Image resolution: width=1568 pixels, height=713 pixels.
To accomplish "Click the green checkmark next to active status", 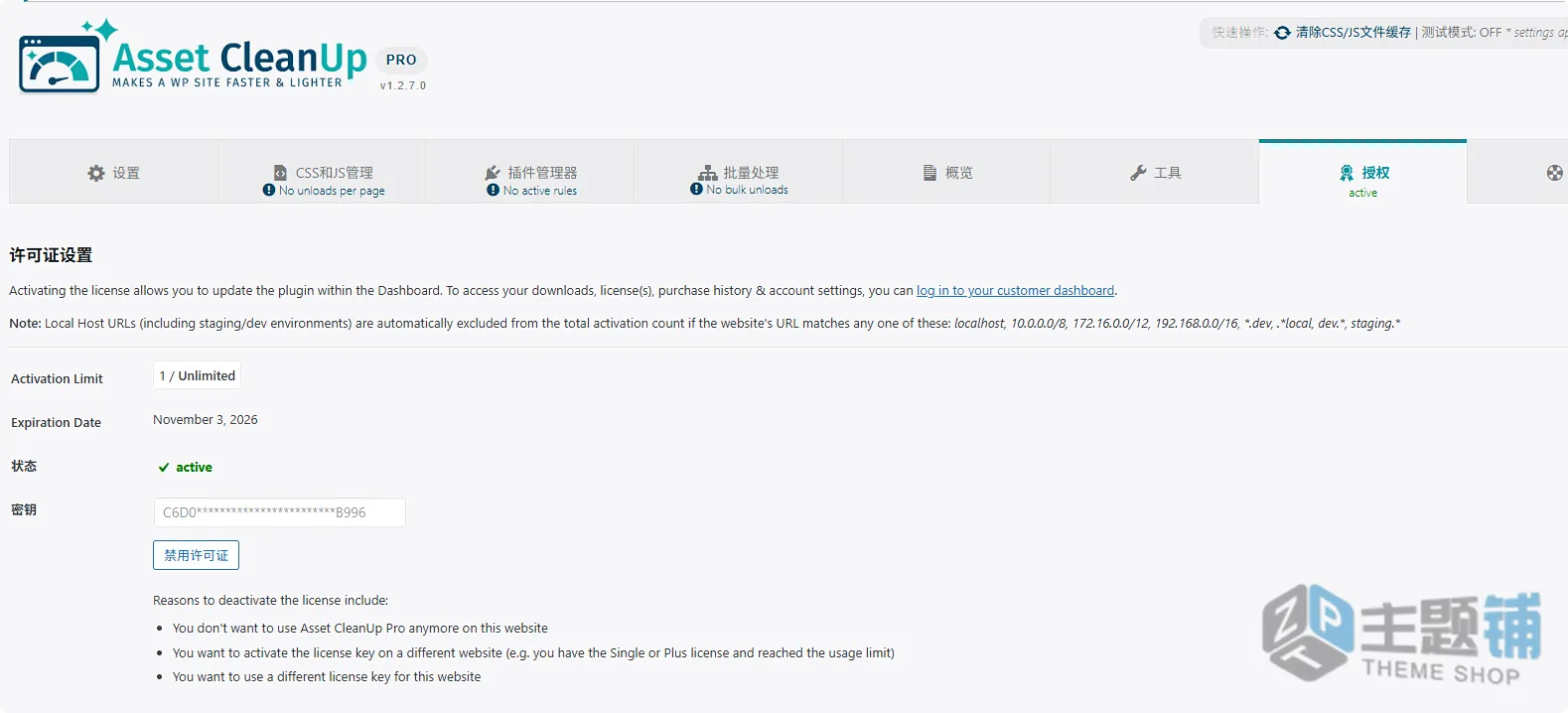I will 164,468.
